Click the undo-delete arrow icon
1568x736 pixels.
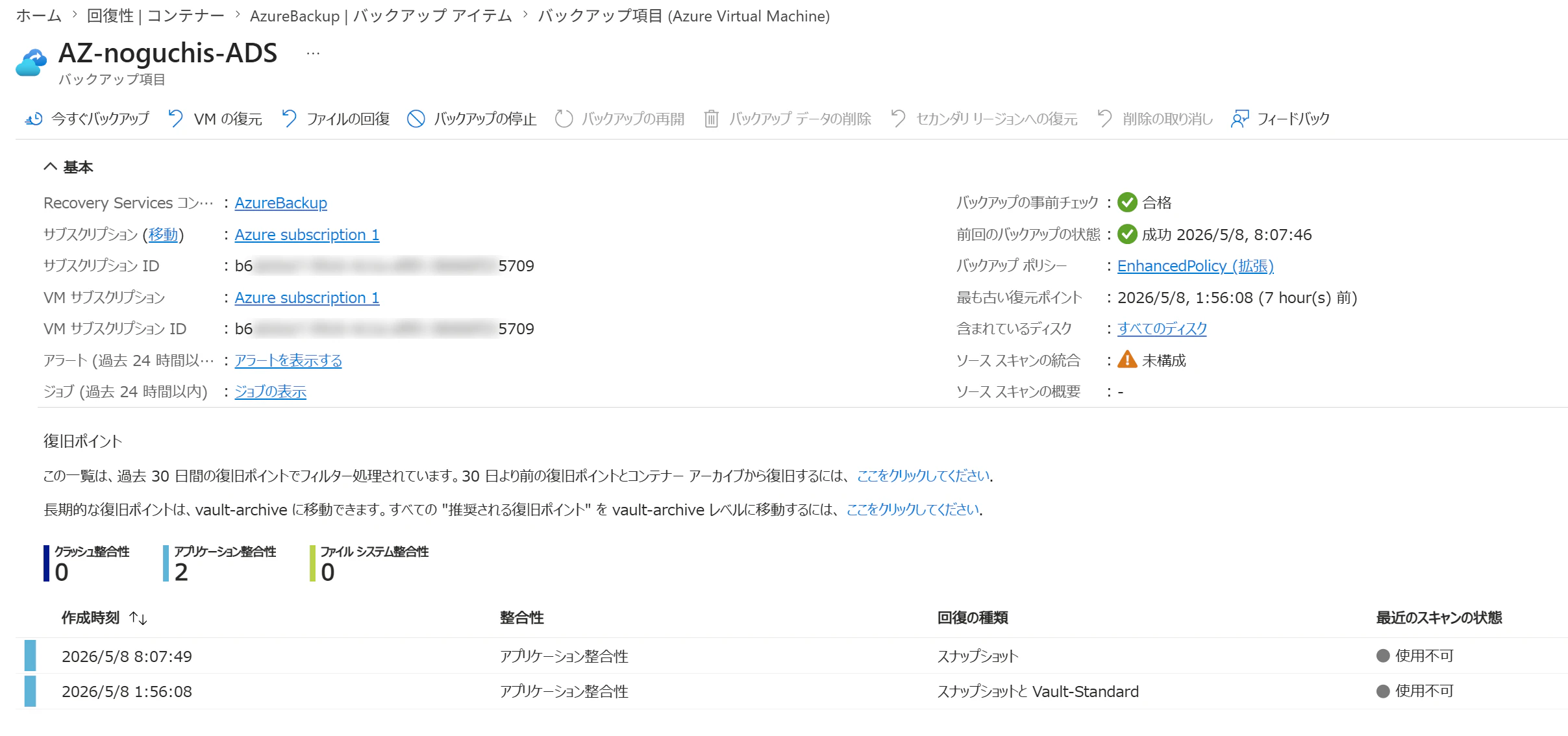pyautogui.click(x=1104, y=119)
